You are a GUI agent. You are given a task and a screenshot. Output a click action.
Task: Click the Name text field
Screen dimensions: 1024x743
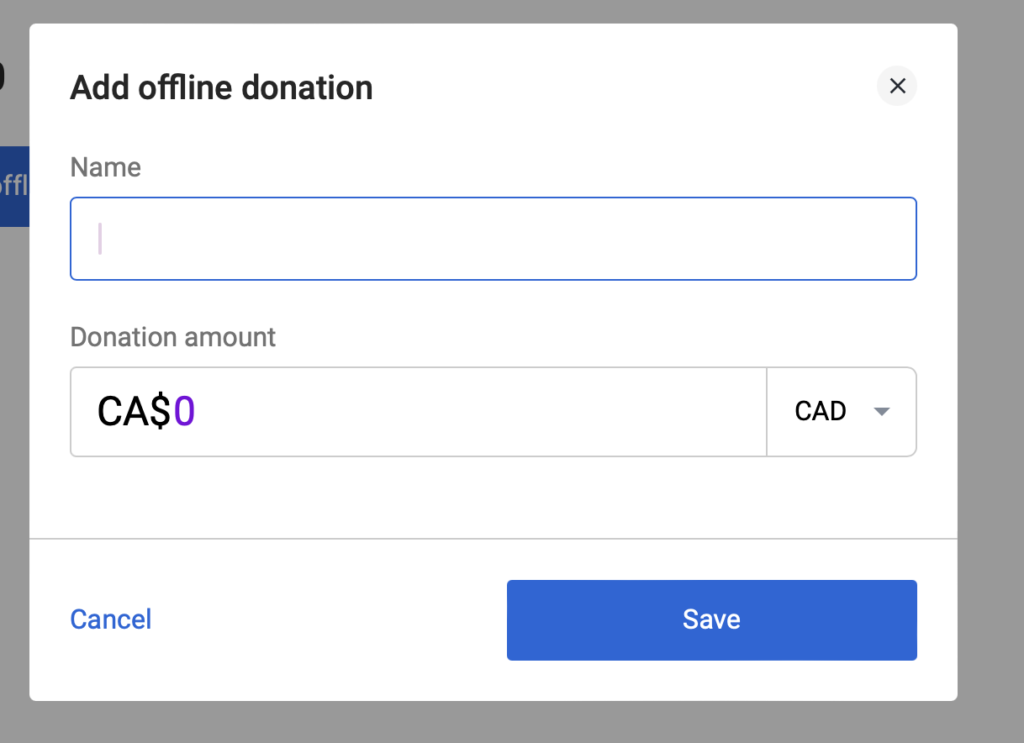[x=493, y=239]
